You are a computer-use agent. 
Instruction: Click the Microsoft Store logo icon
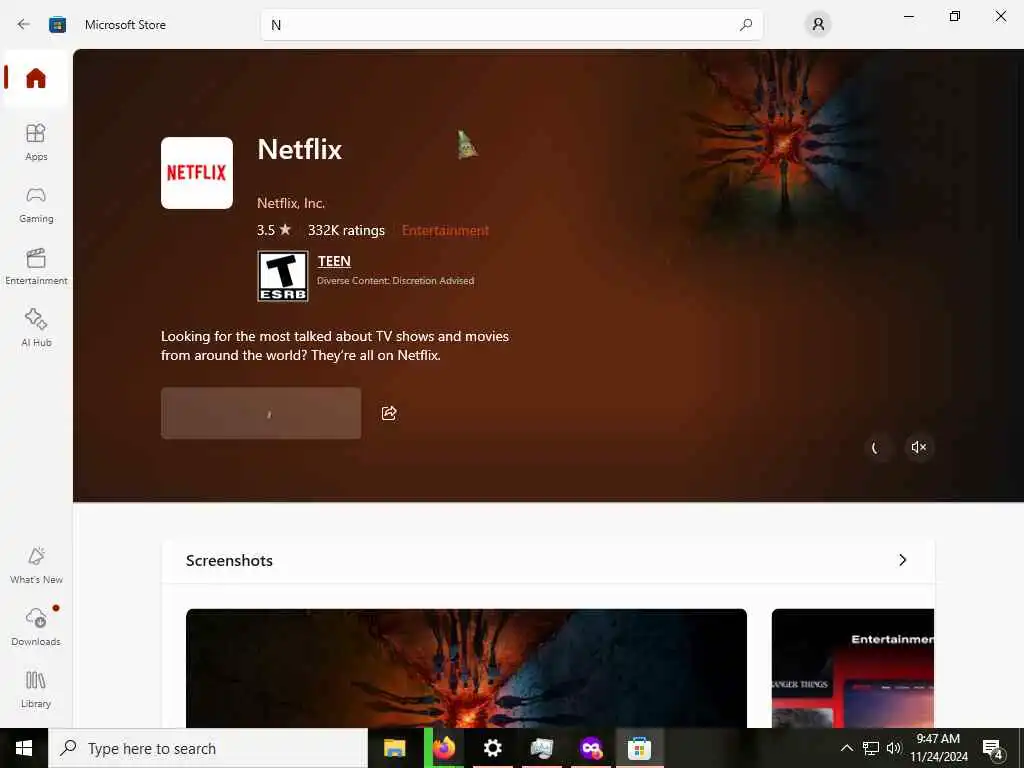[57, 25]
